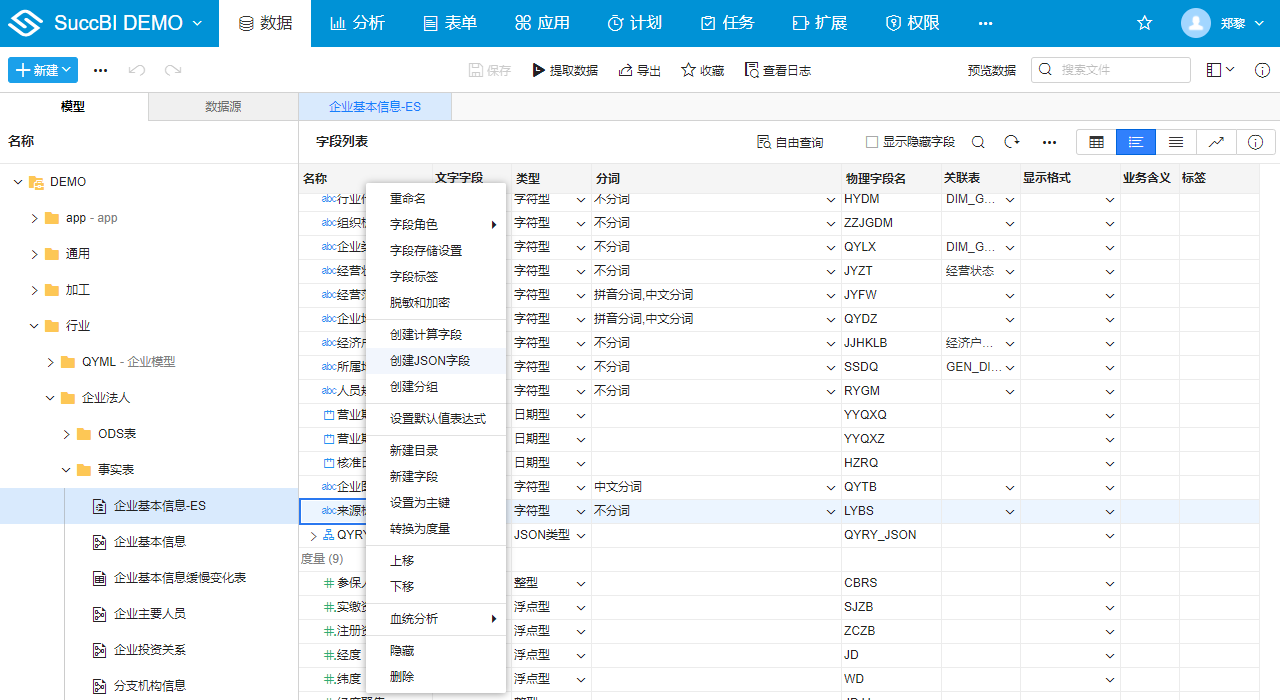
Task: Toggle the grid table view button
Action: click(1095, 142)
